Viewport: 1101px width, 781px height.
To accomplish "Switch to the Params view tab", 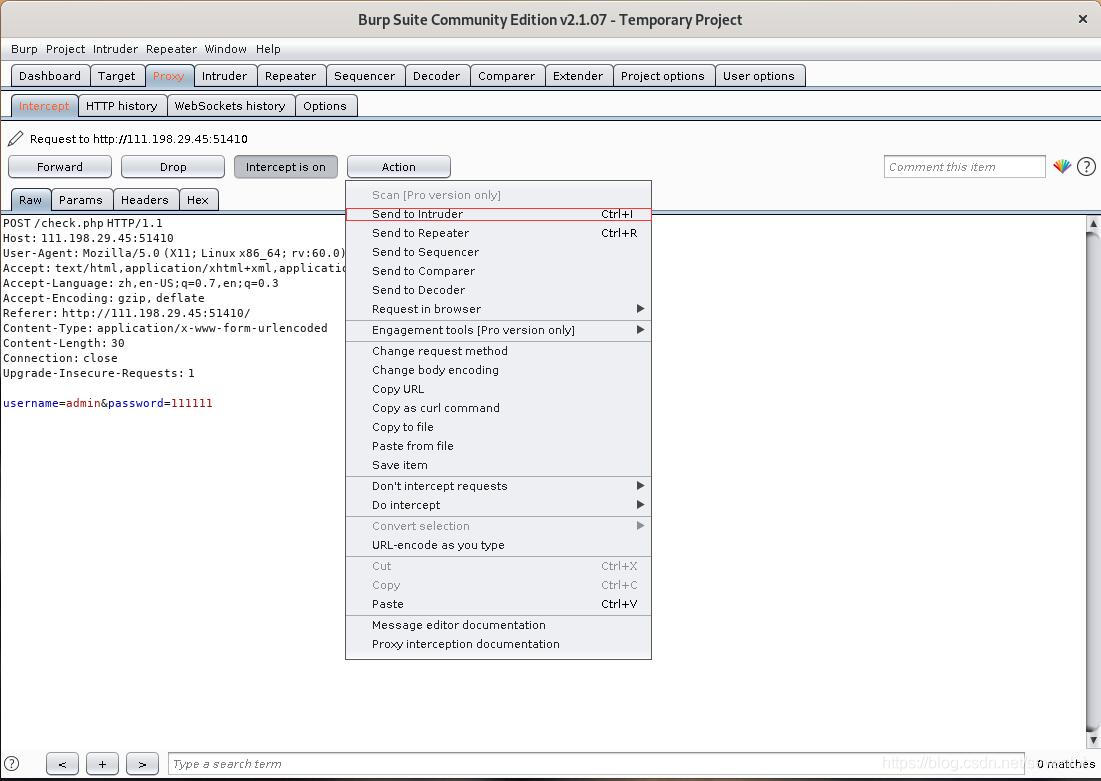I will 81,200.
